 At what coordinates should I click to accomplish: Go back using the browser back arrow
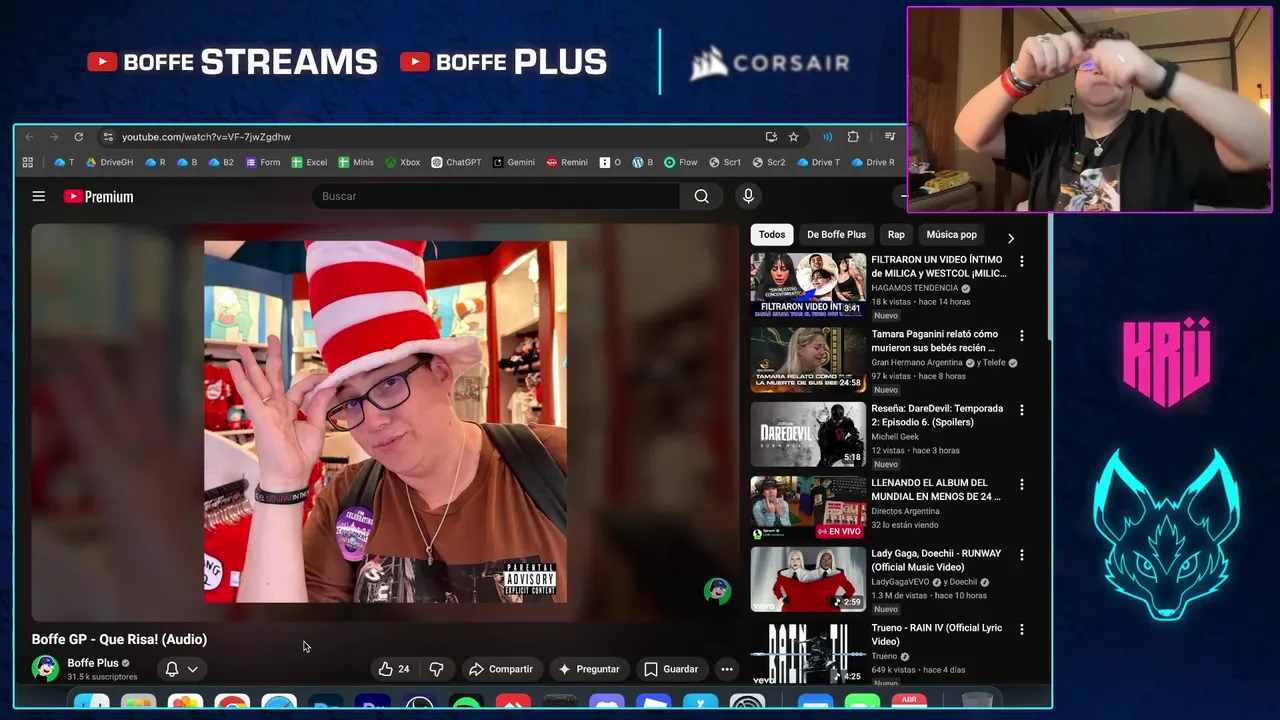(x=29, y=137)
